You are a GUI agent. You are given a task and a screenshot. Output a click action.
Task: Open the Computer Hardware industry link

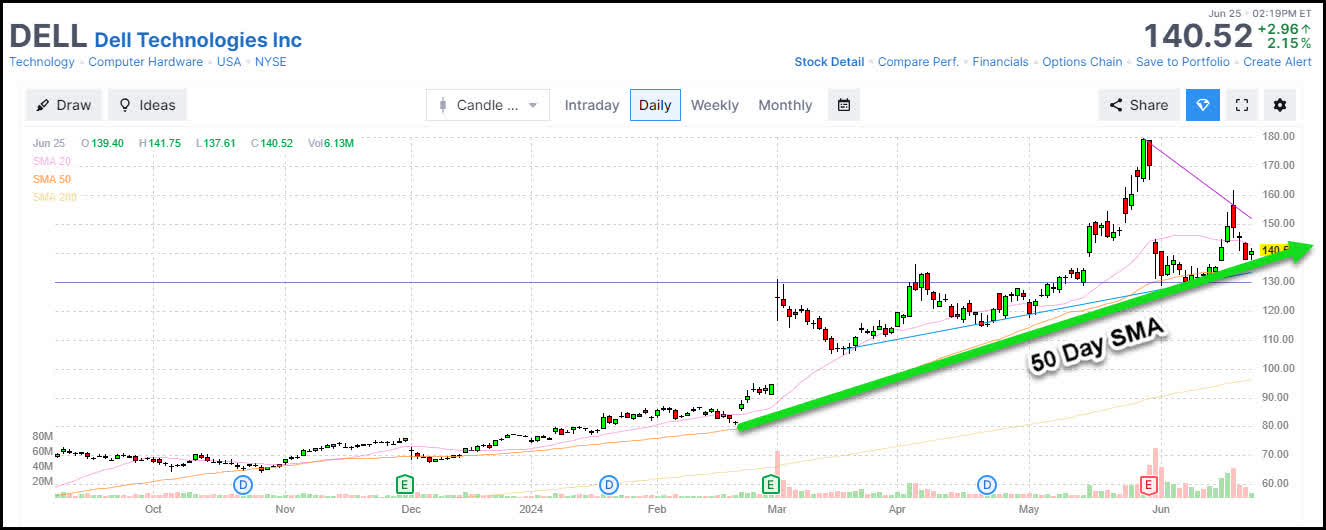click(146, 62)
